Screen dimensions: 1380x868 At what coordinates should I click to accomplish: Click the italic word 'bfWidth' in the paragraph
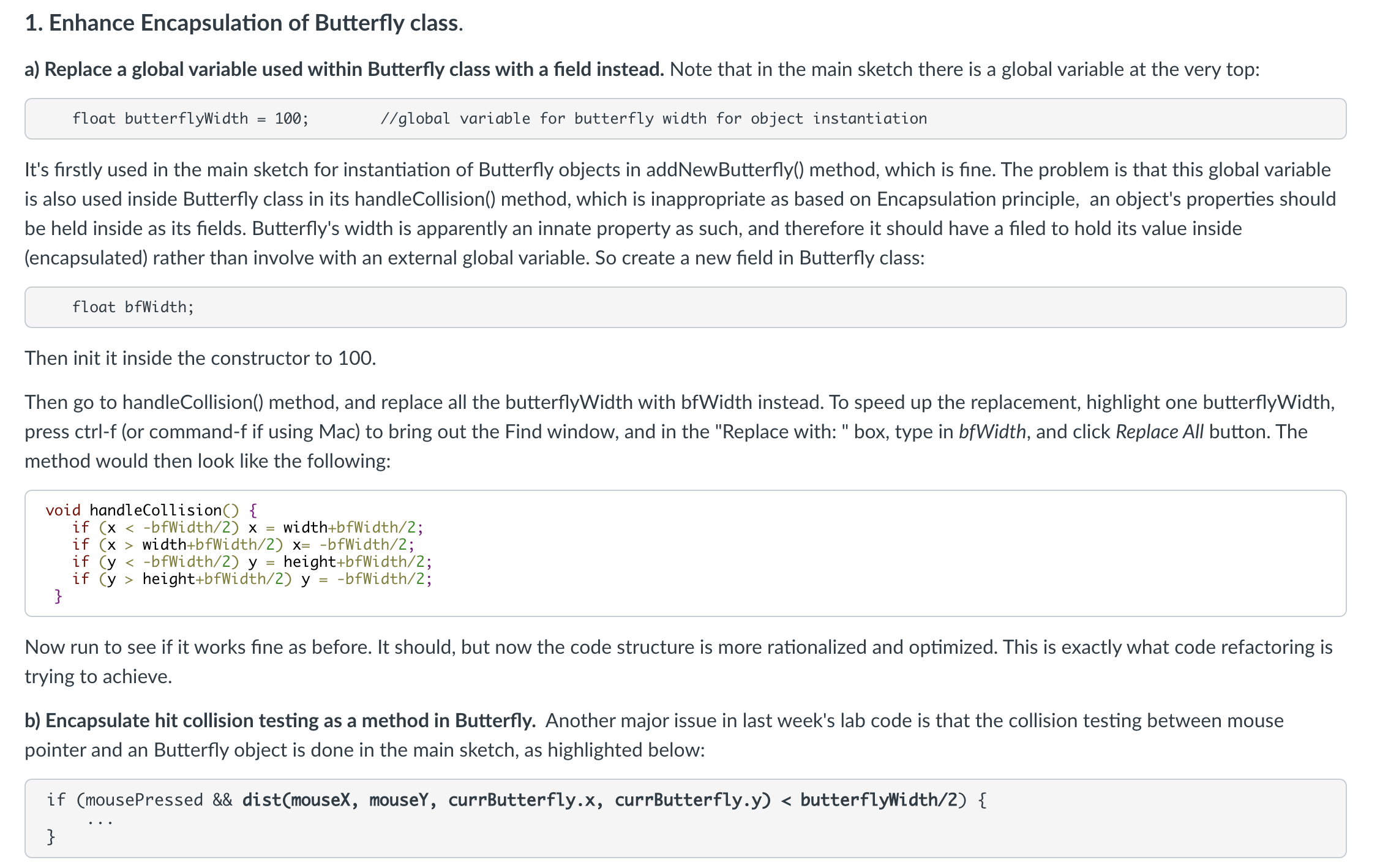[992, 432]
